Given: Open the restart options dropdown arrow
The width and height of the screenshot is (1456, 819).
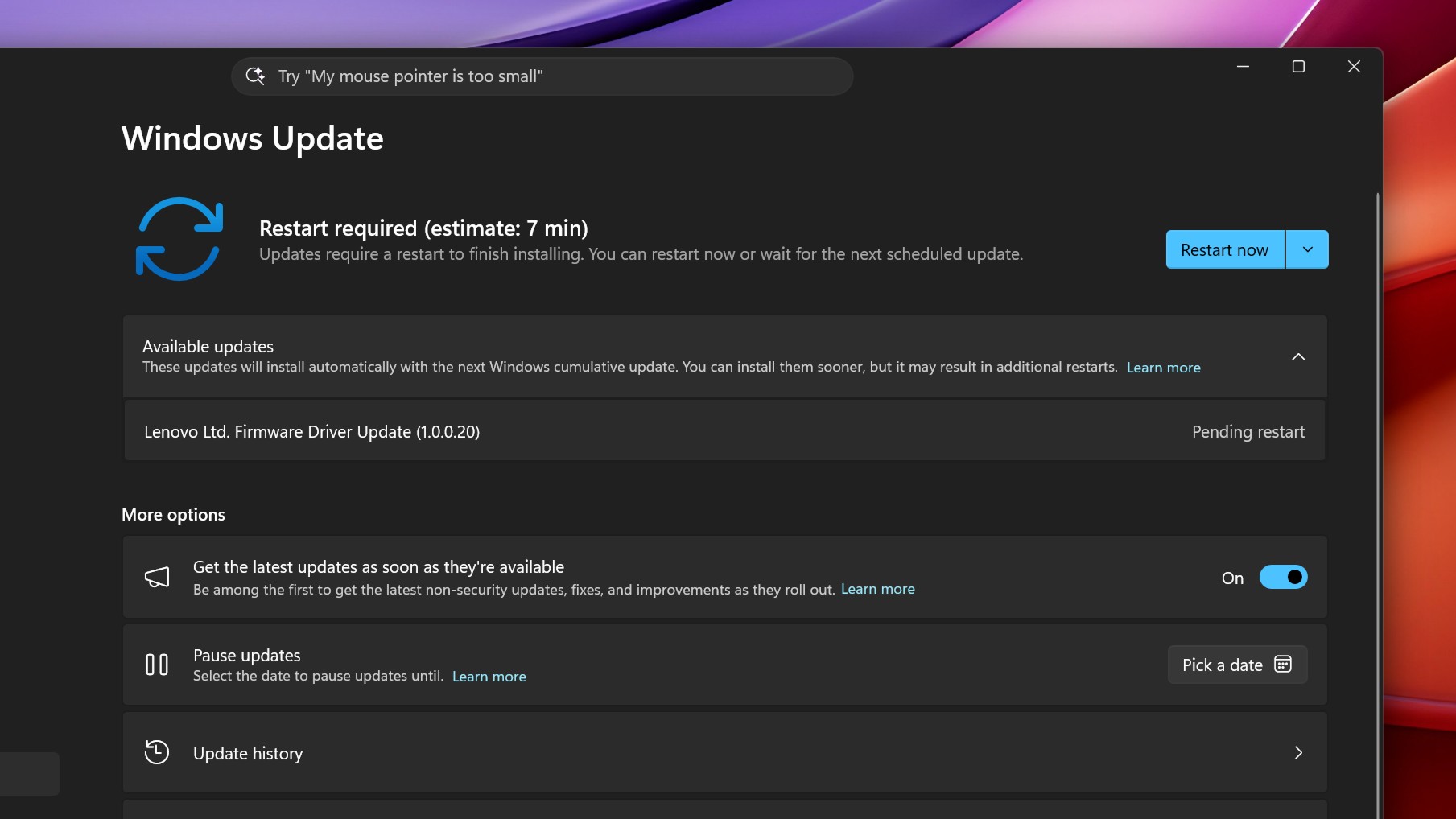Looking at the screenshot, I should coord(1308,249).
